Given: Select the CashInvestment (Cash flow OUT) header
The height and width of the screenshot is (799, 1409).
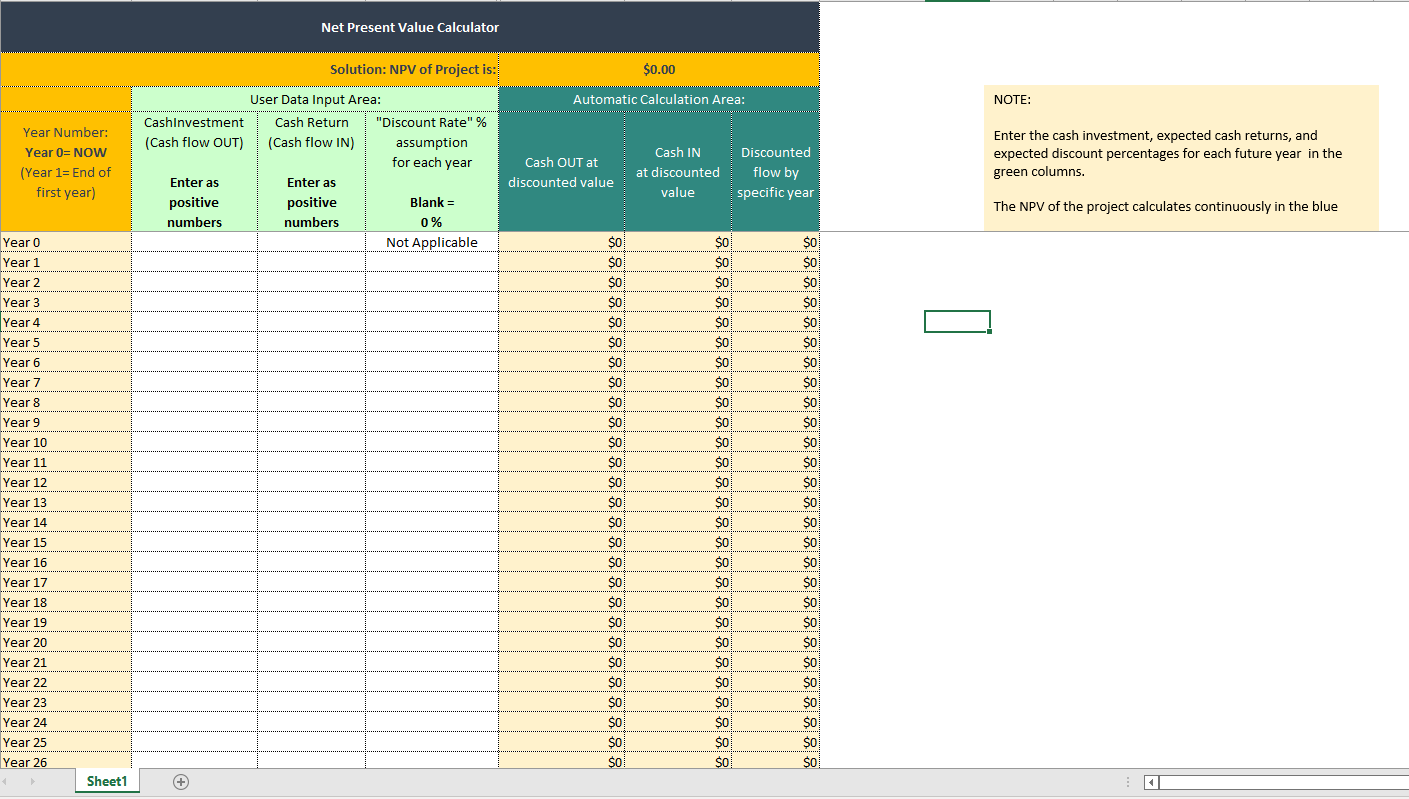Looking at the screenshot, I should [194, 171].
